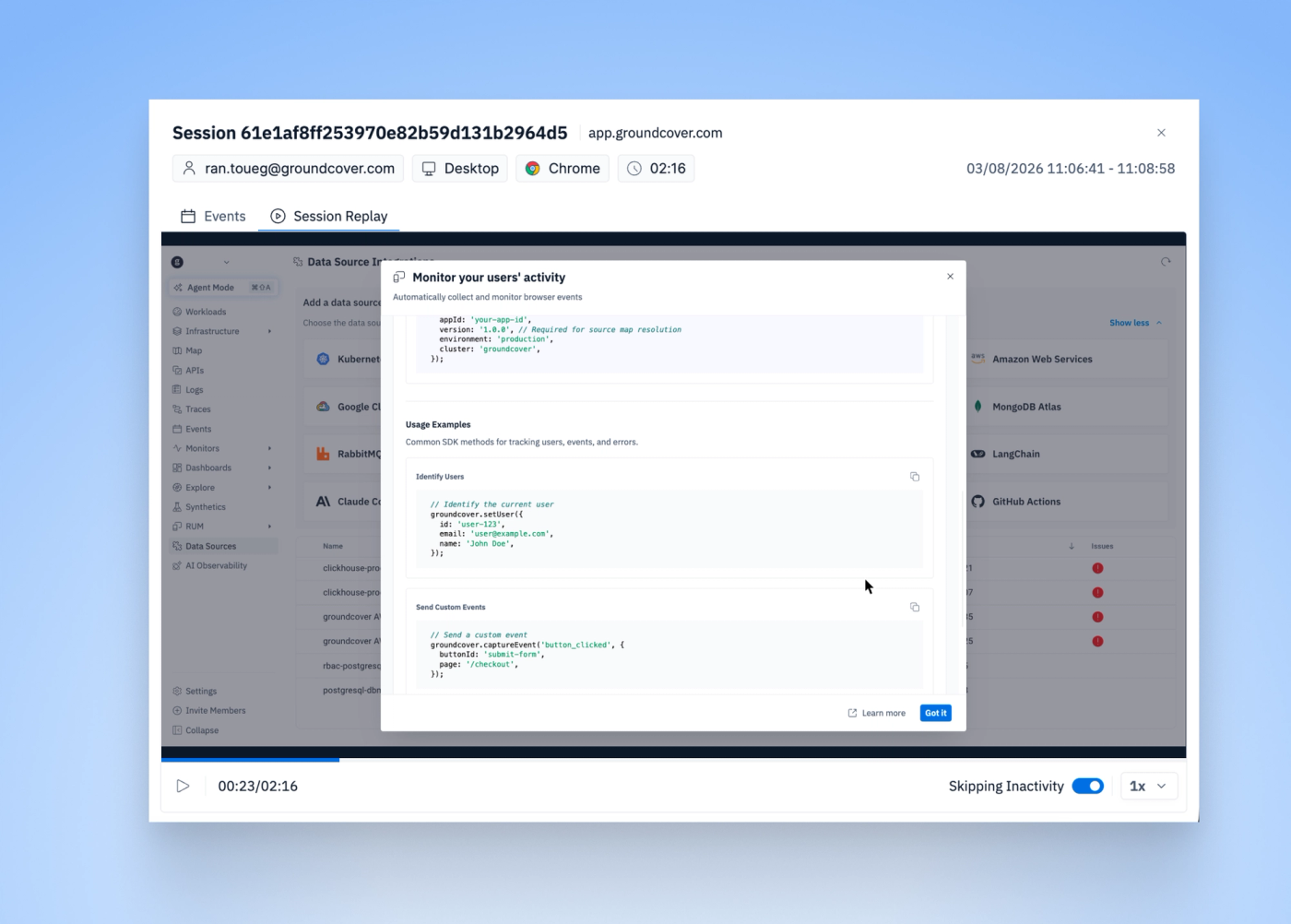Screen dimensions: 1291x924
Task: Select the Session Replay tab
Action: coord(329,216)
